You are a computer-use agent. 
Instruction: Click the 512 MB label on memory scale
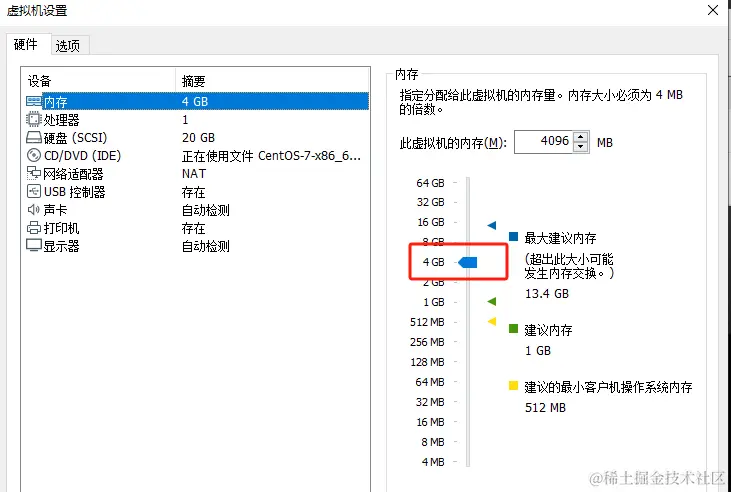(x=427, y=322)
